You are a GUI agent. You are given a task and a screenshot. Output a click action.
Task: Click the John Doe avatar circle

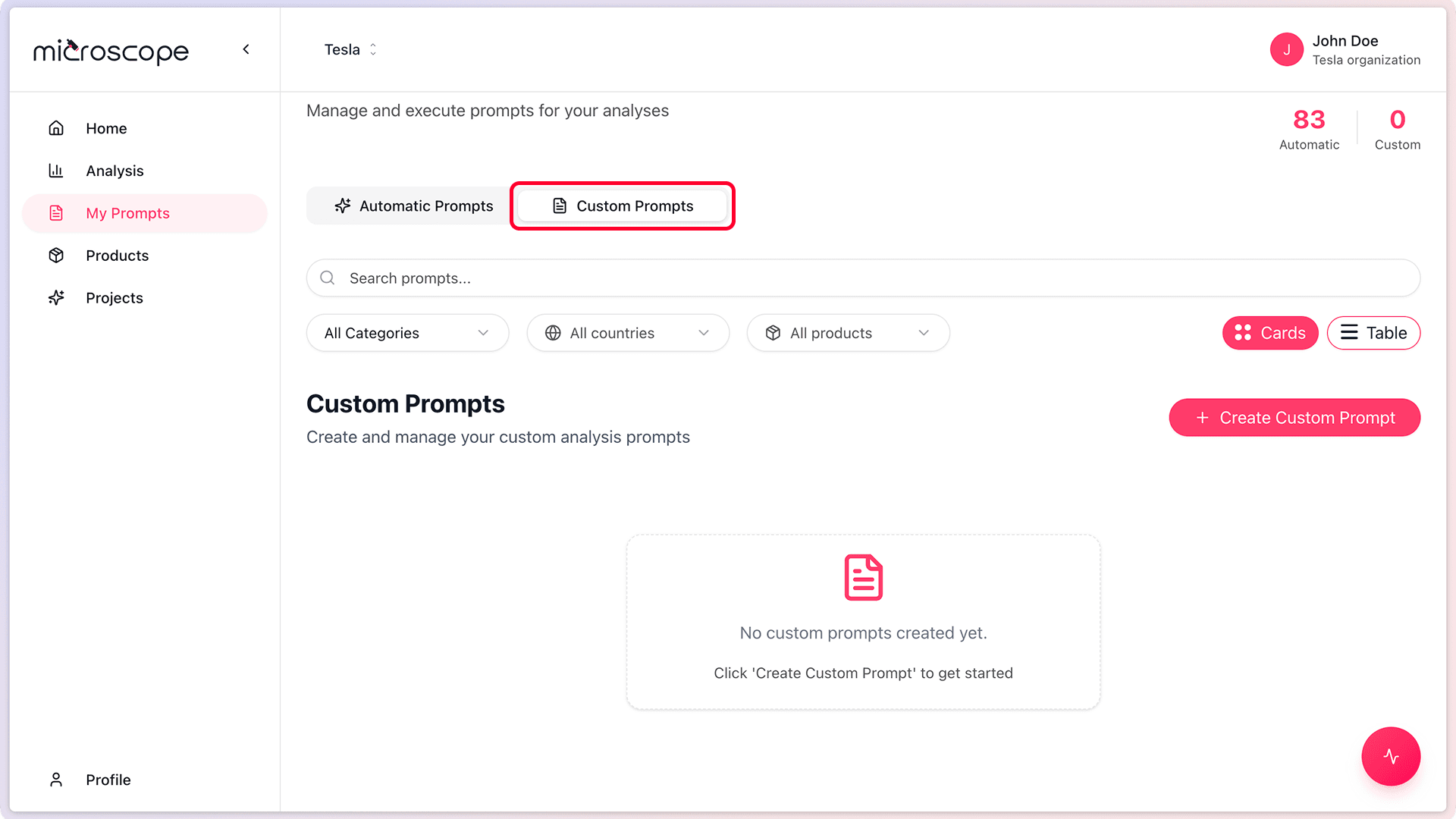tap(1287, 49)
